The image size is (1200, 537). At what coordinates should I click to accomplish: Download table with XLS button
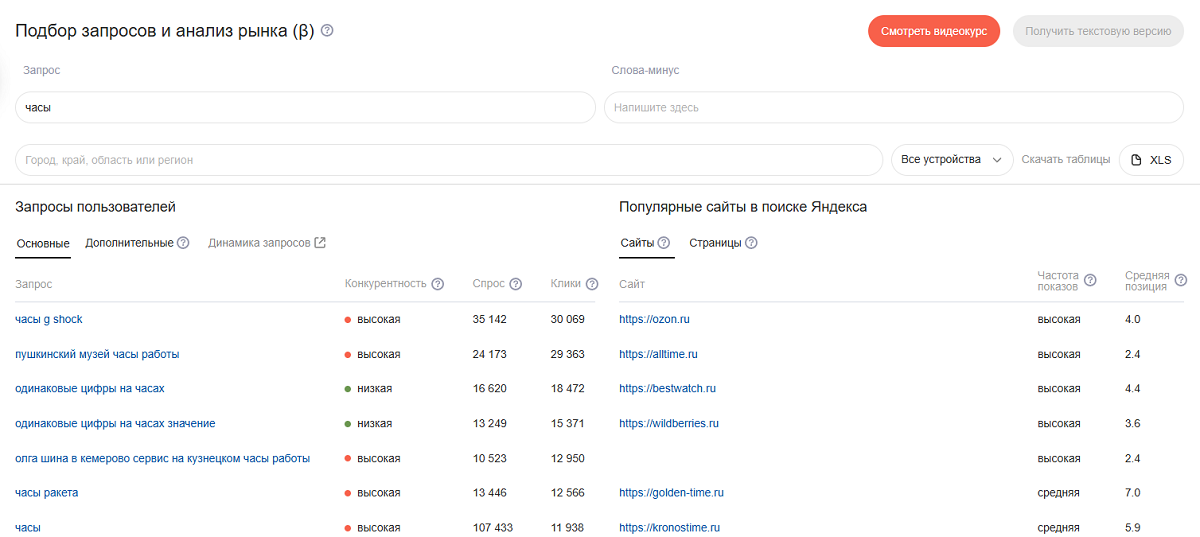1150,160
